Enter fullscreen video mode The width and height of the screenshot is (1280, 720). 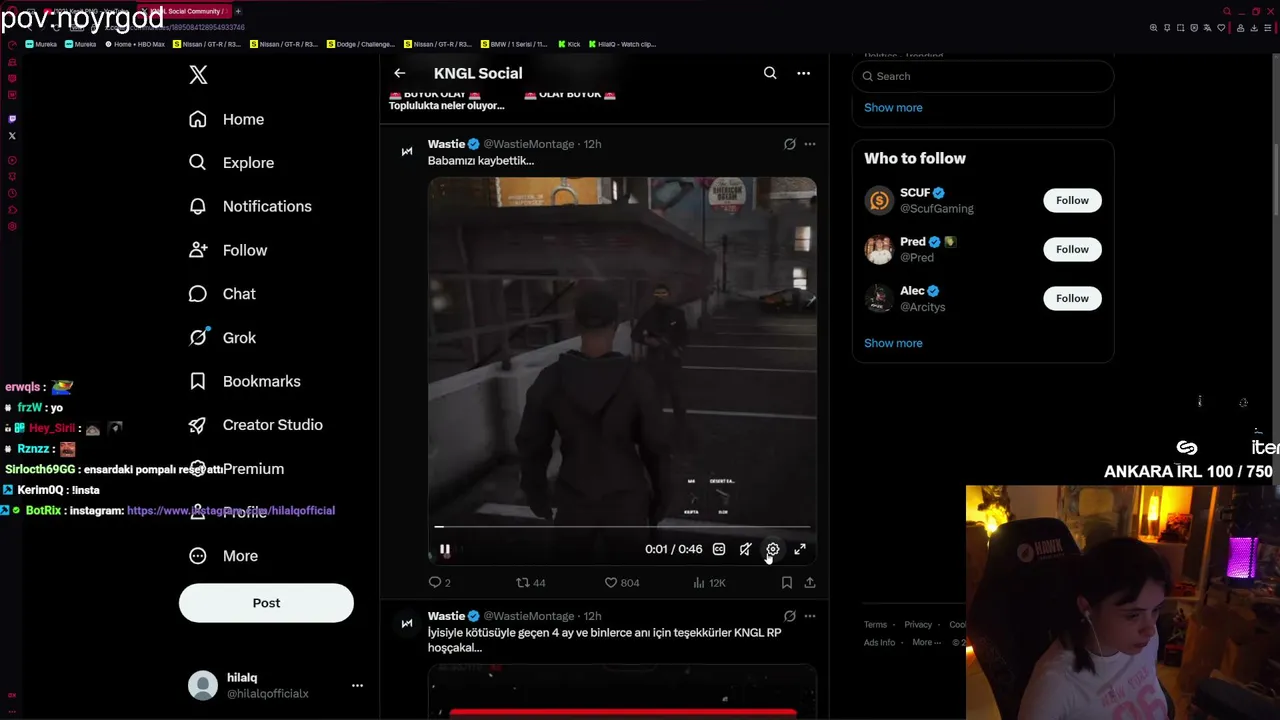click(x=800, y=549)
